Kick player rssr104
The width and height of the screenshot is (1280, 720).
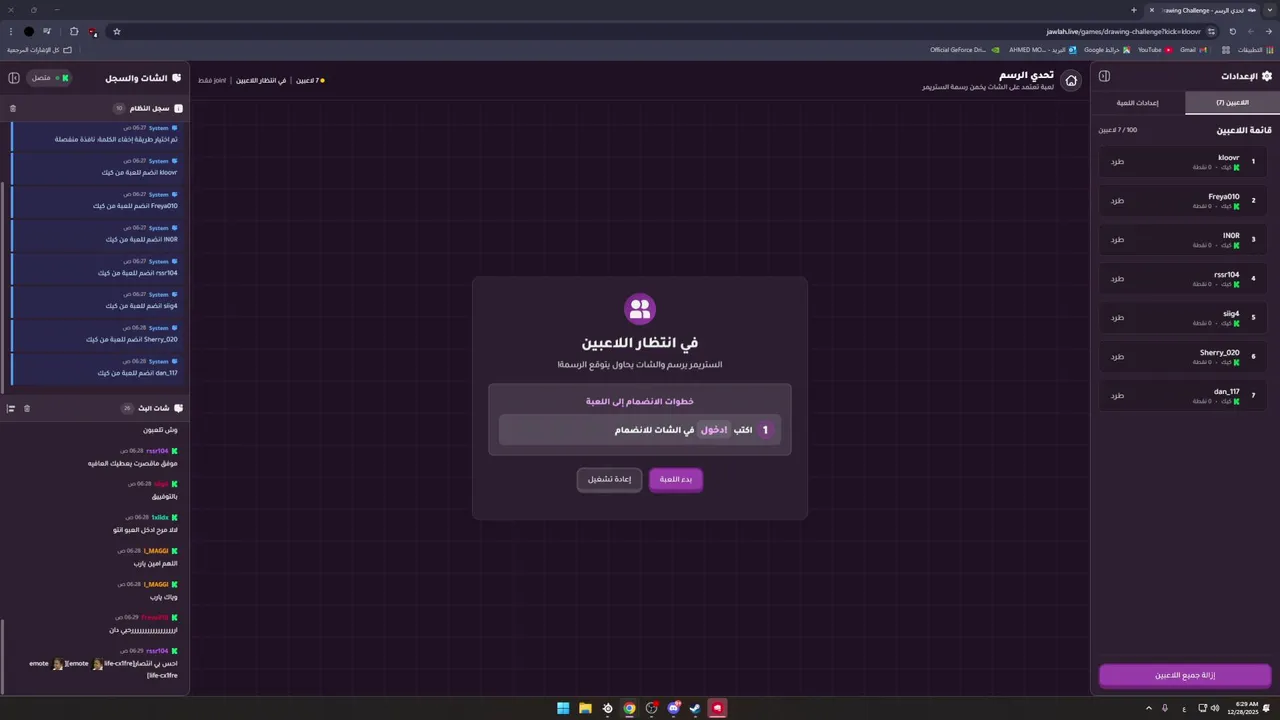(x=1118, y=278)
